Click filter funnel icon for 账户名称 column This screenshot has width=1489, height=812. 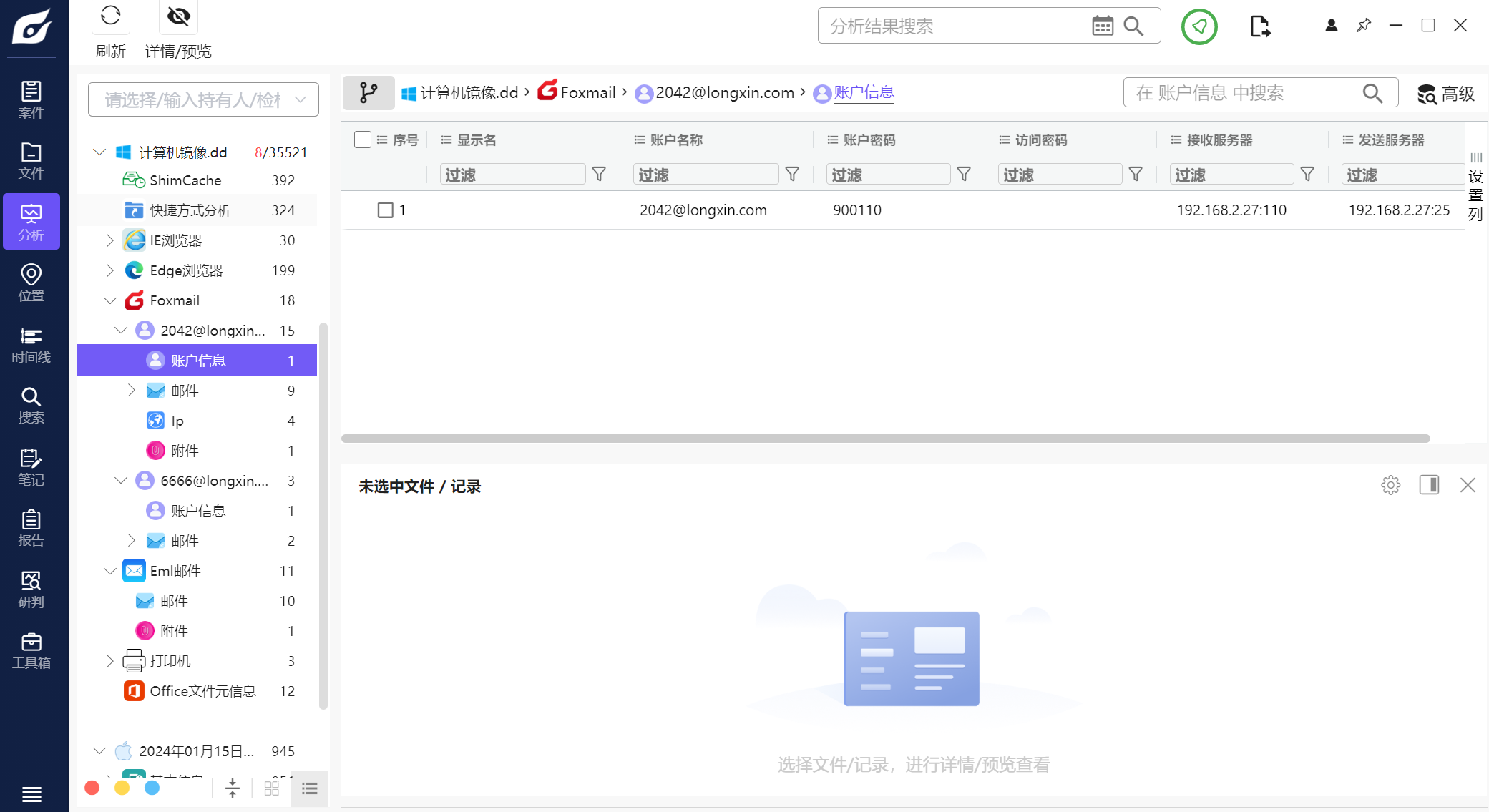pos(792,175)
